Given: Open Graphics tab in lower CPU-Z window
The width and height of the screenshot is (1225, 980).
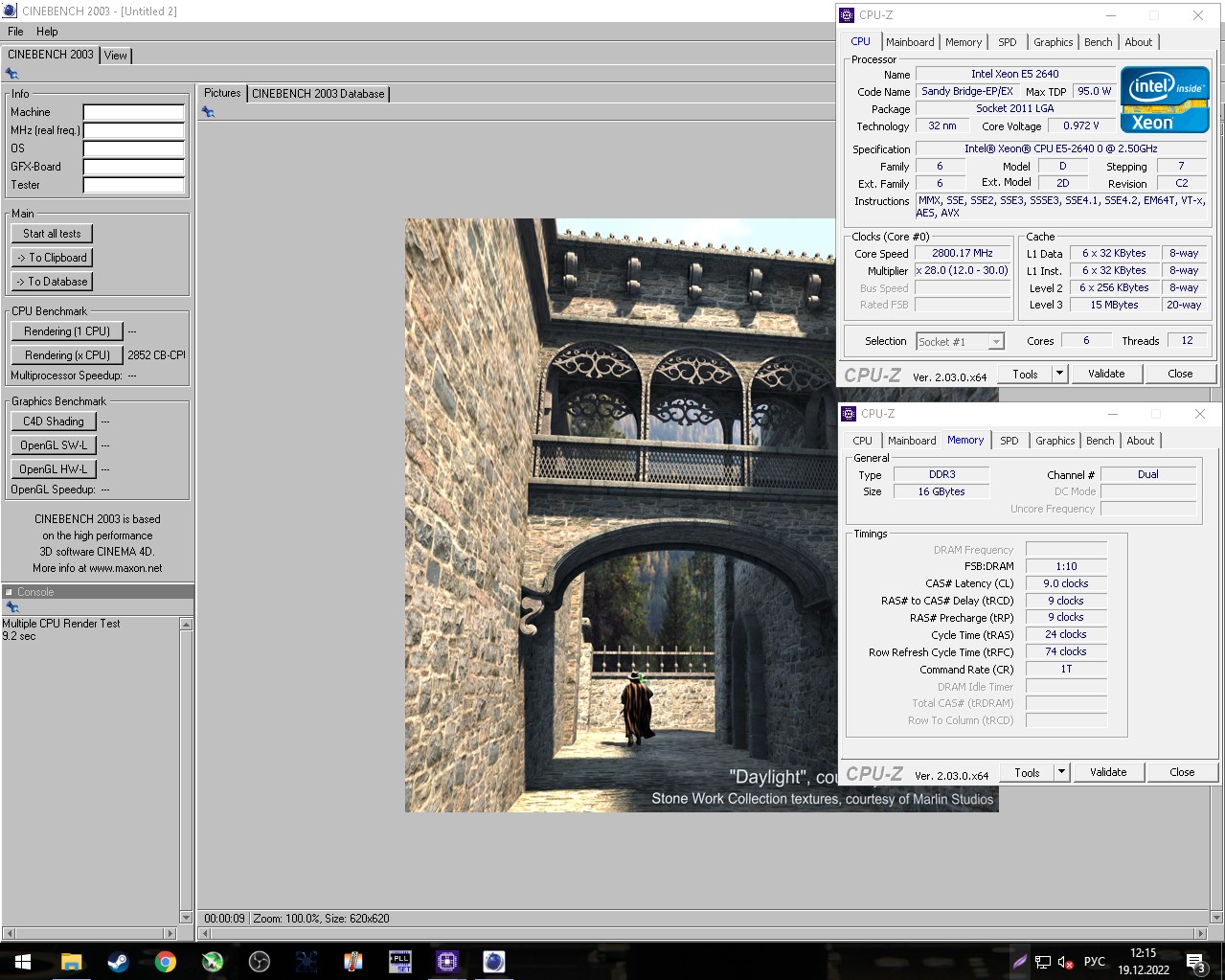Looking at the screenshot, I should coord(1055,441).
